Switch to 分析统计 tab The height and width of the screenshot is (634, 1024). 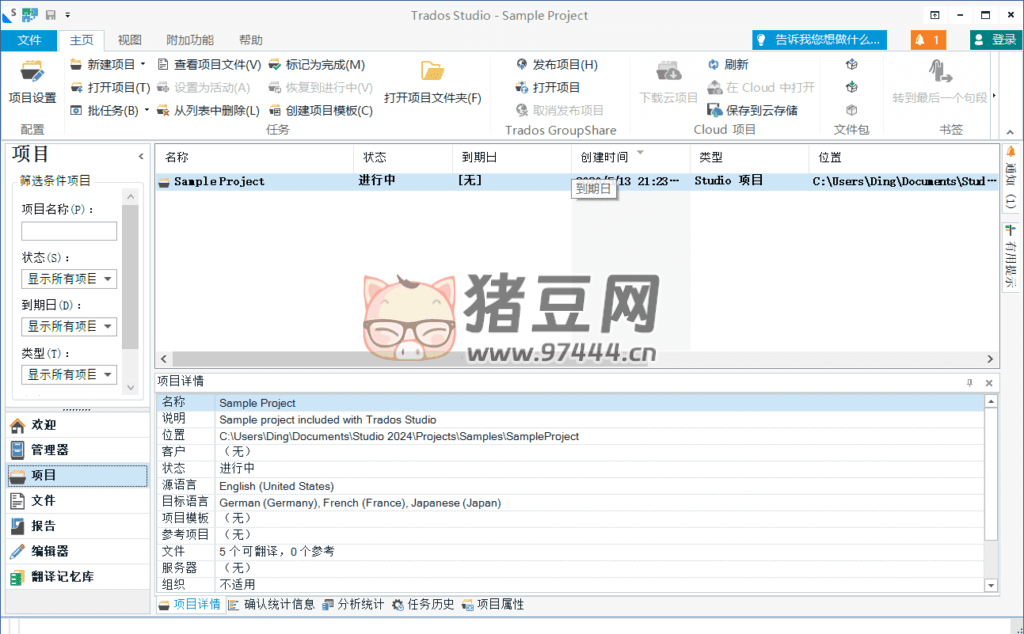pyautogui.click(x=353, y=605)
